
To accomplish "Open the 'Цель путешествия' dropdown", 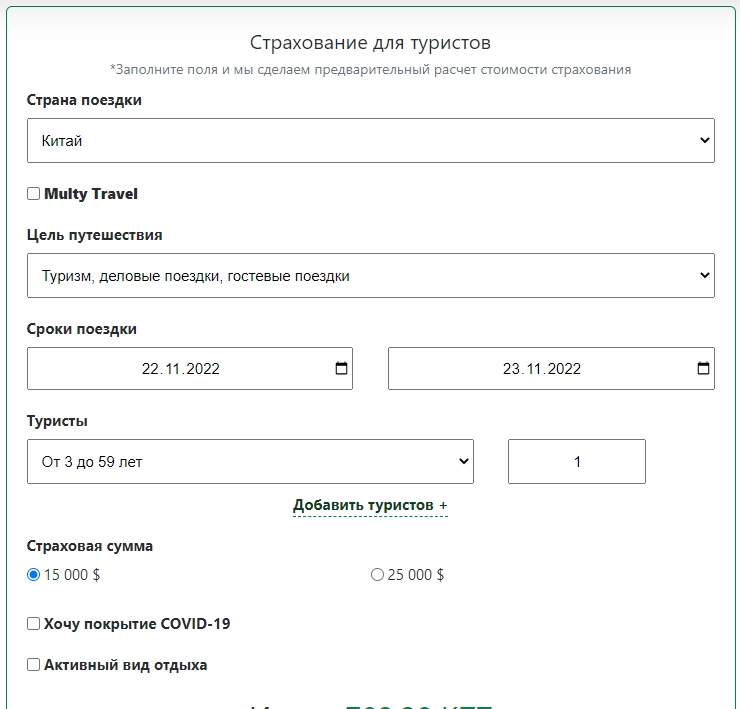I will point(370,276).
